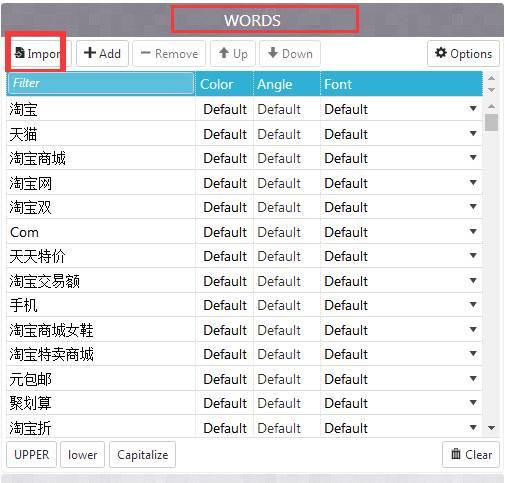Add a new word with Add button
The image size is (505, 483).
[102, 53]
